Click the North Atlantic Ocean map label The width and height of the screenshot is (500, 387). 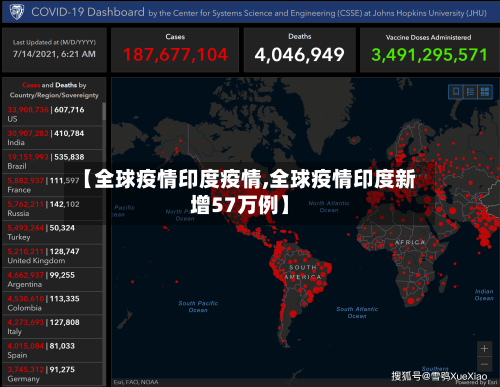point(329,207)
